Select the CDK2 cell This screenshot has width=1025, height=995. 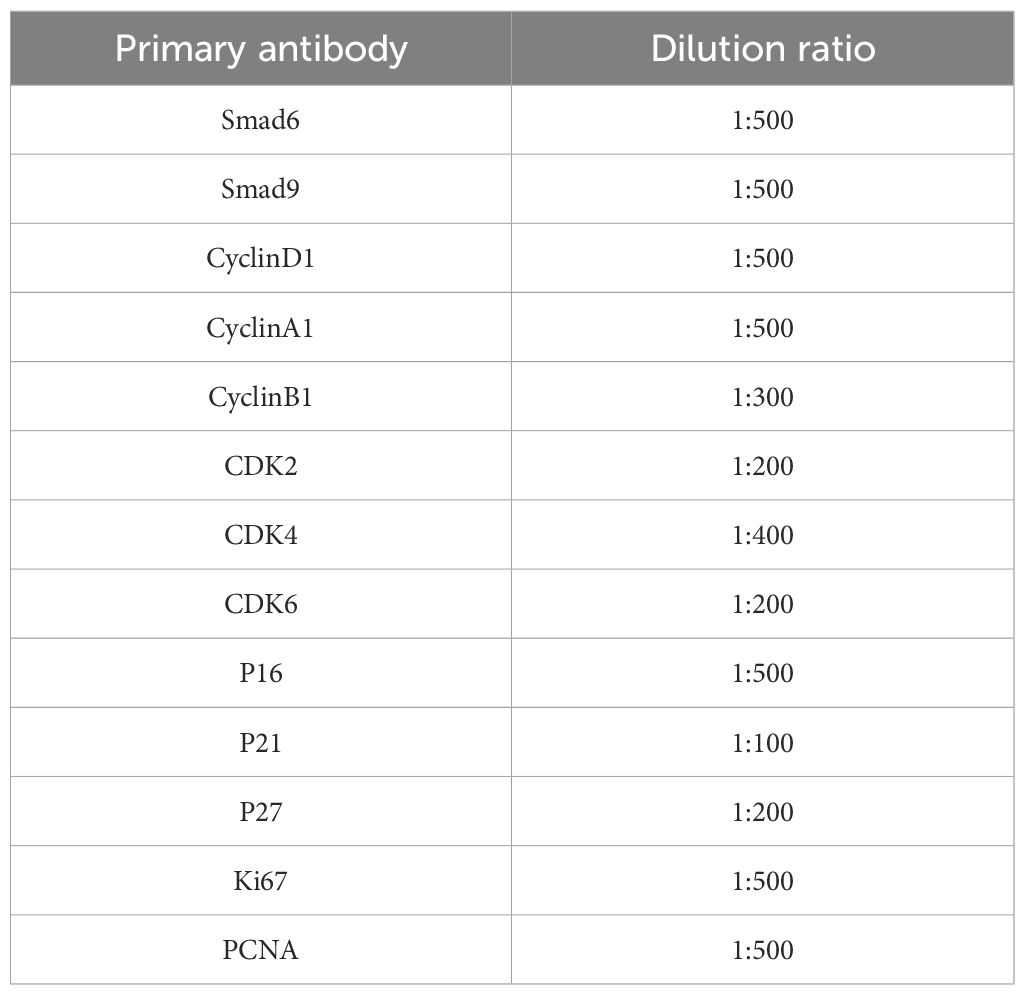coord(261,466)
